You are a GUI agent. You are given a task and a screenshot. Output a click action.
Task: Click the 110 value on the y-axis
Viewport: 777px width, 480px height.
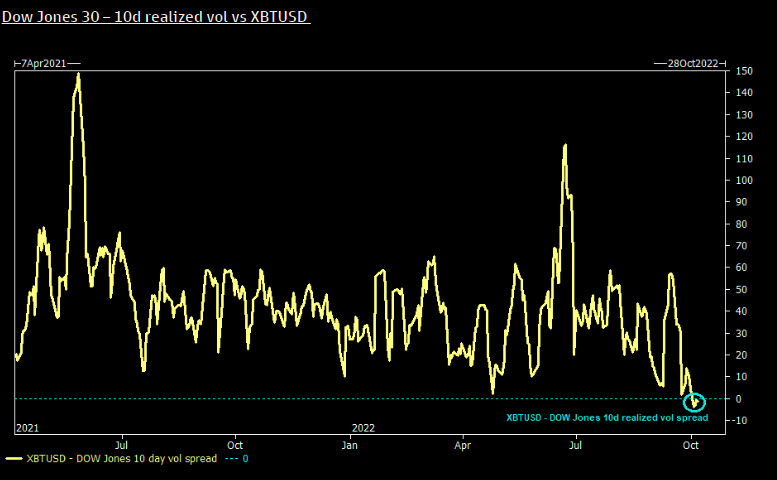[744, 159]
